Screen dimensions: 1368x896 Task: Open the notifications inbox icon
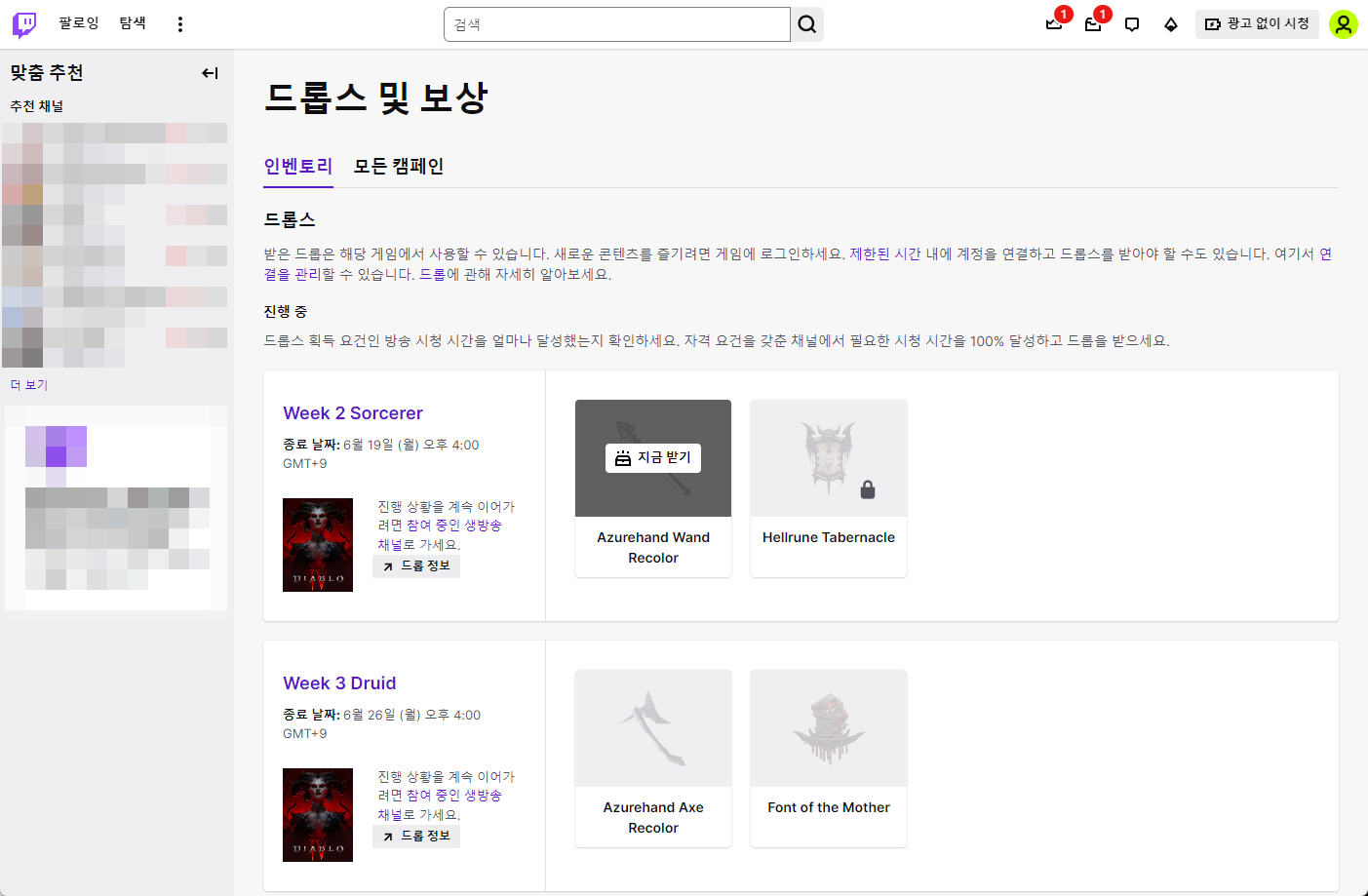(1093, 24)
